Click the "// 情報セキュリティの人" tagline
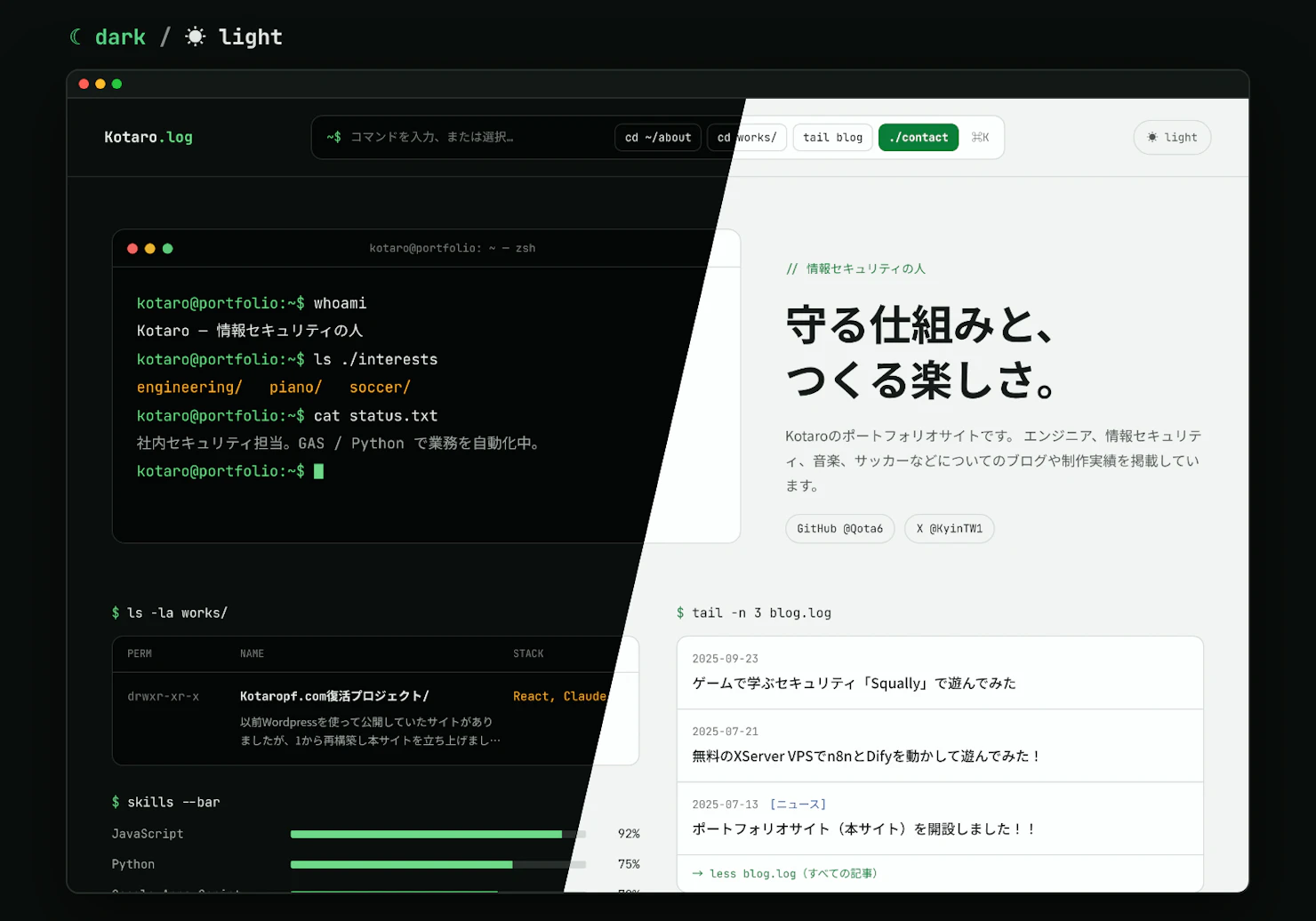 [x=855, y=268]
